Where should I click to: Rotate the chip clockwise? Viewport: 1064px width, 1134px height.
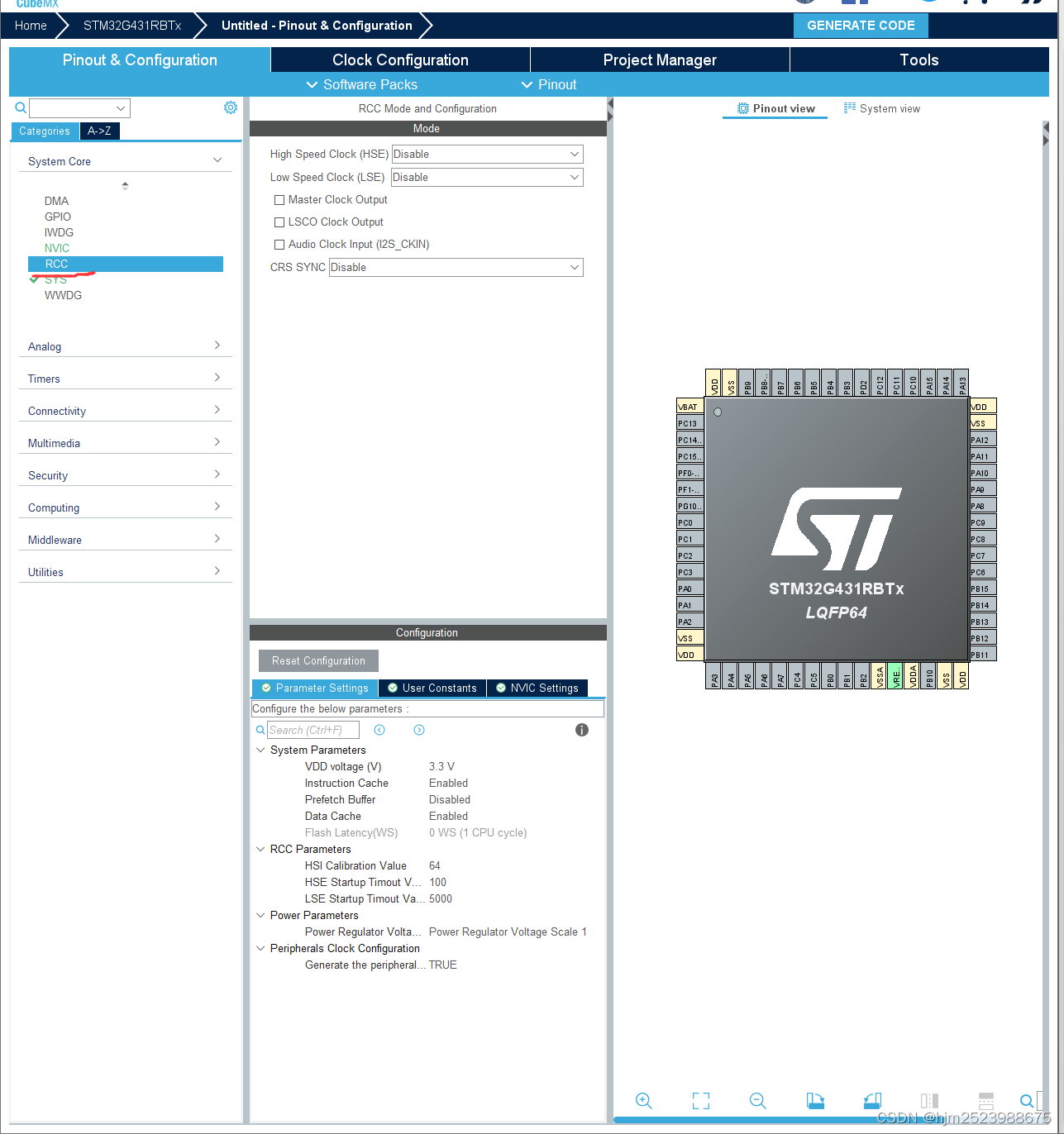click(x=815, y=1101)
